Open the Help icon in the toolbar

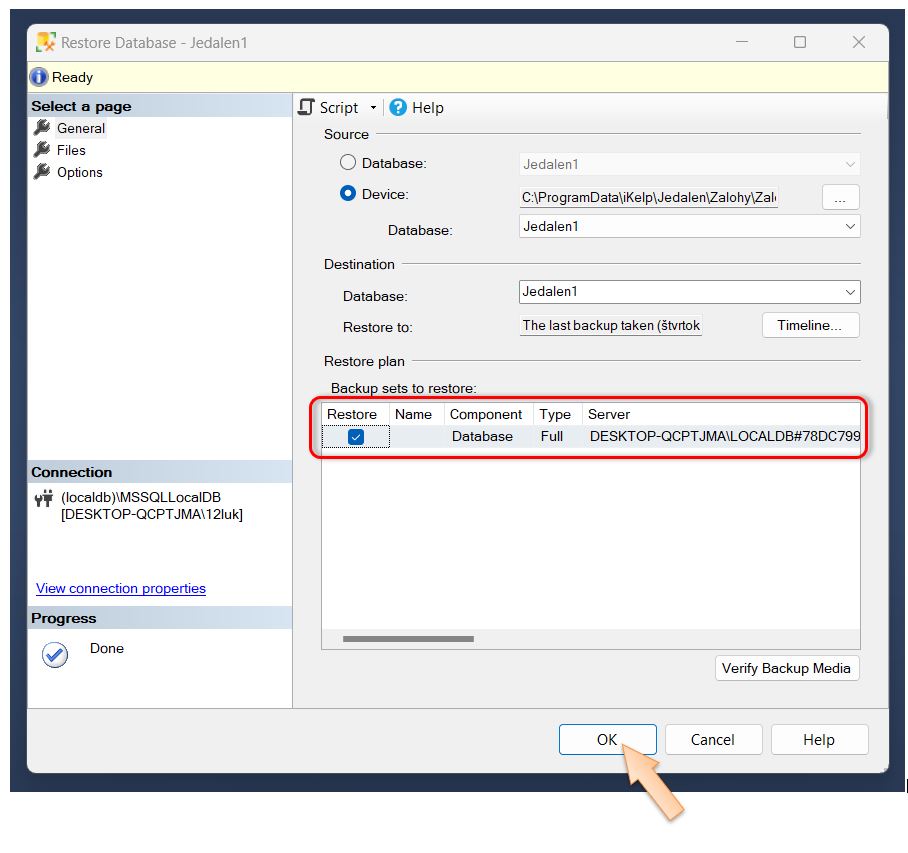pyautogui.click(x=398, y=107)
